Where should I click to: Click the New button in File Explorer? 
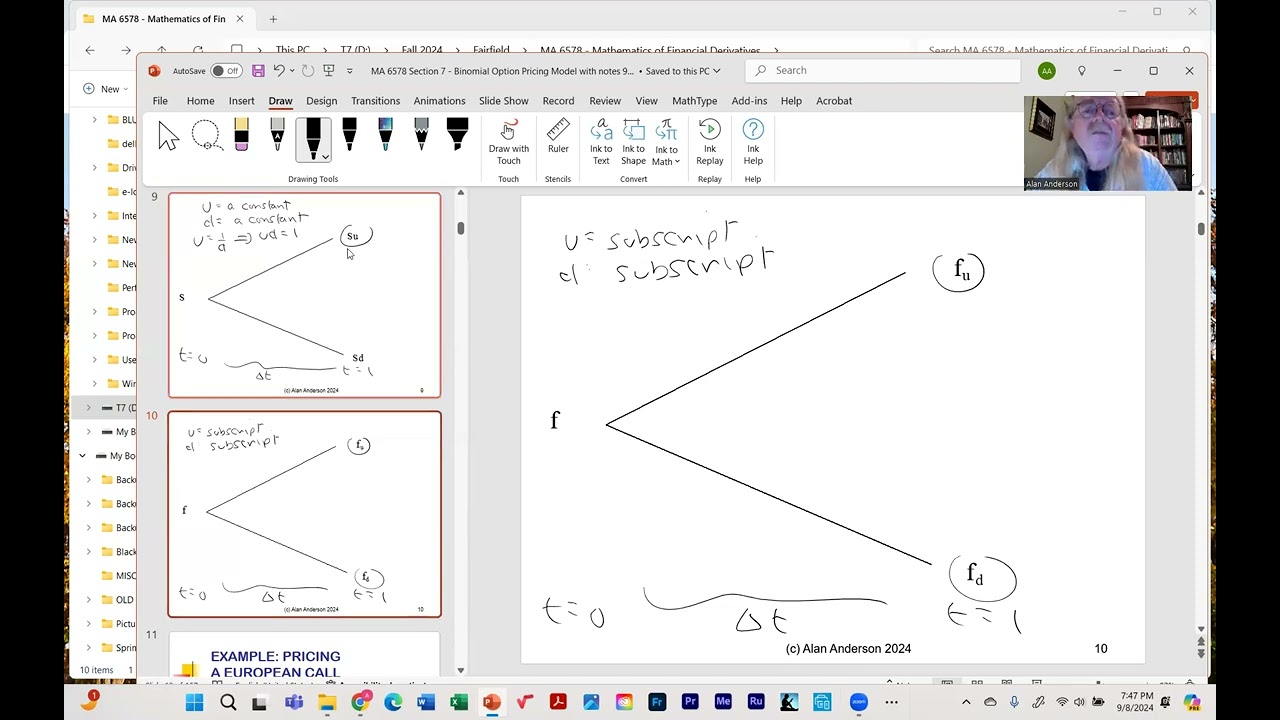click(x=104, y=89)
